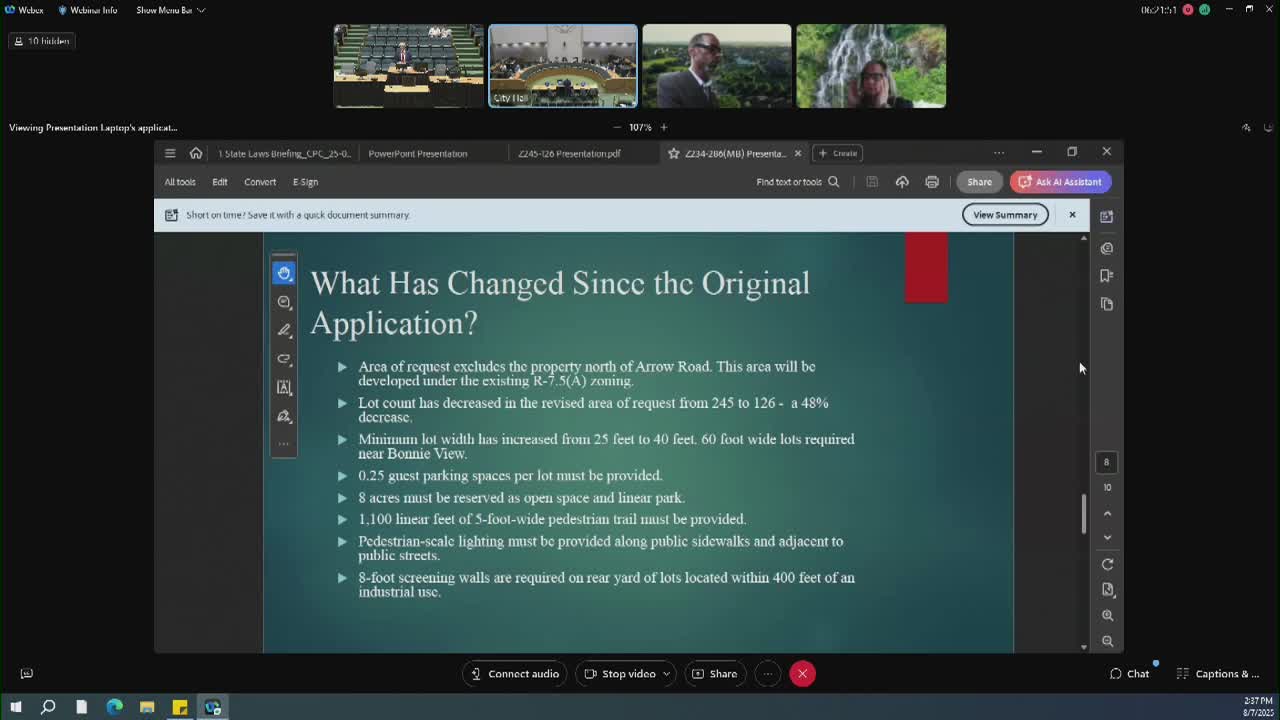Show the 10 hidden participants
1280x720 pixels.
click(x=41, y=41)
